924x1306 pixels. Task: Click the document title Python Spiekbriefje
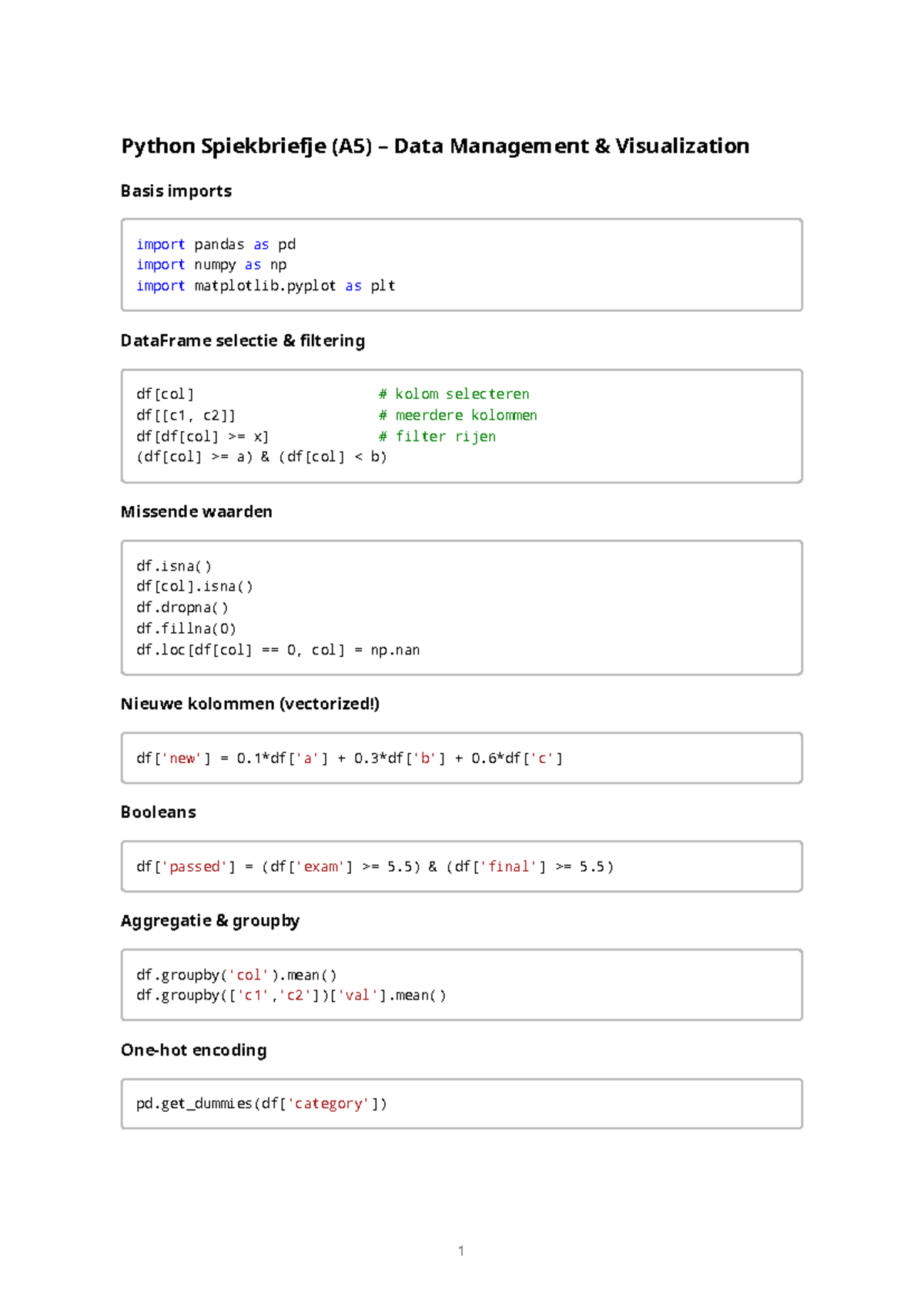435,146
